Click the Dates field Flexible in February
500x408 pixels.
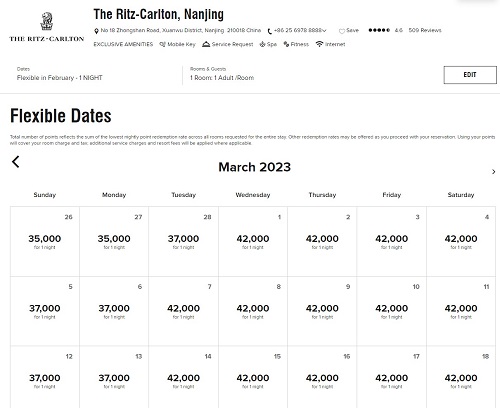60,74
